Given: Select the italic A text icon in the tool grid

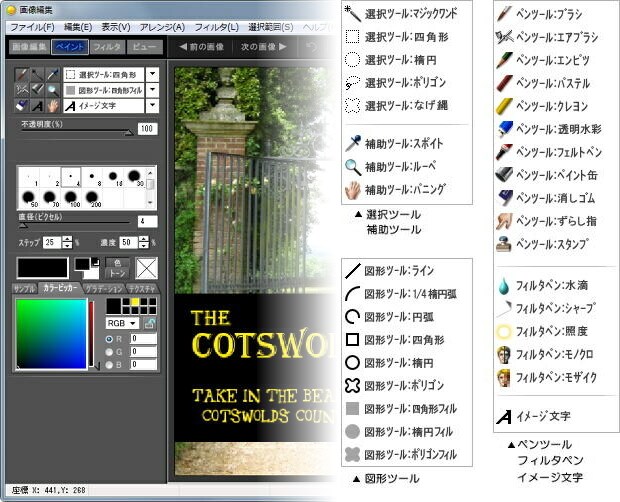Looking at the screenshot, I should 37,105.
